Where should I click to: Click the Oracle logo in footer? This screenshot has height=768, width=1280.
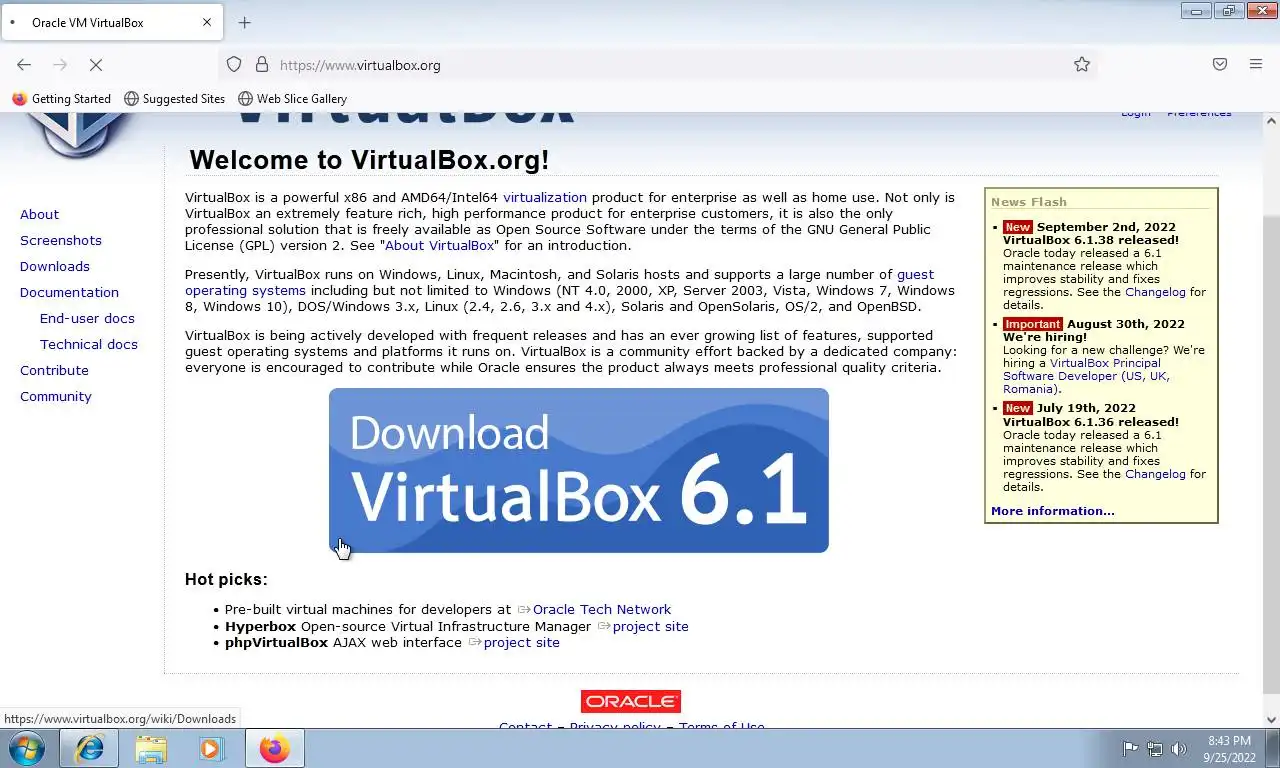[x=631, y=701]
